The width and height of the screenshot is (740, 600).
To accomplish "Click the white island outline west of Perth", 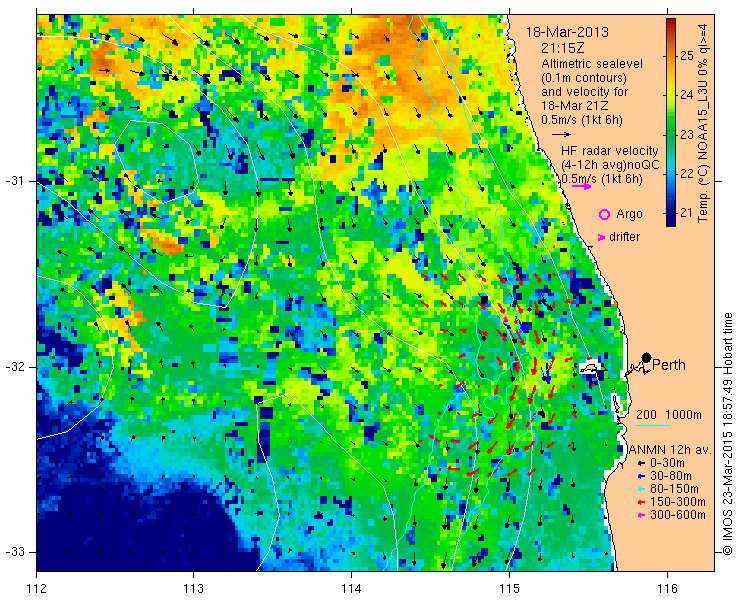I will tap(589, 367).
